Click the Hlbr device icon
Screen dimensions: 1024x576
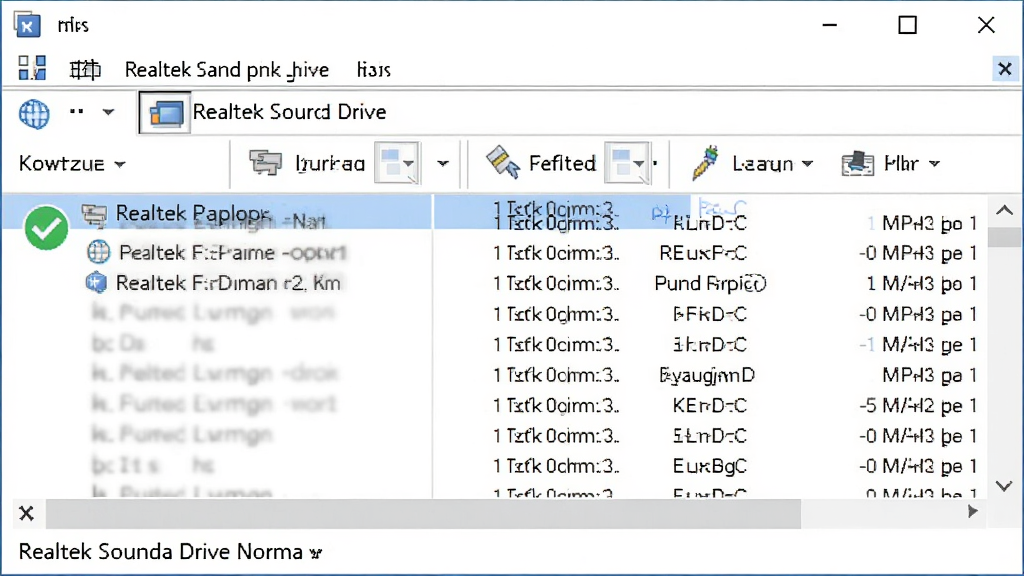(x=857, y=163)
